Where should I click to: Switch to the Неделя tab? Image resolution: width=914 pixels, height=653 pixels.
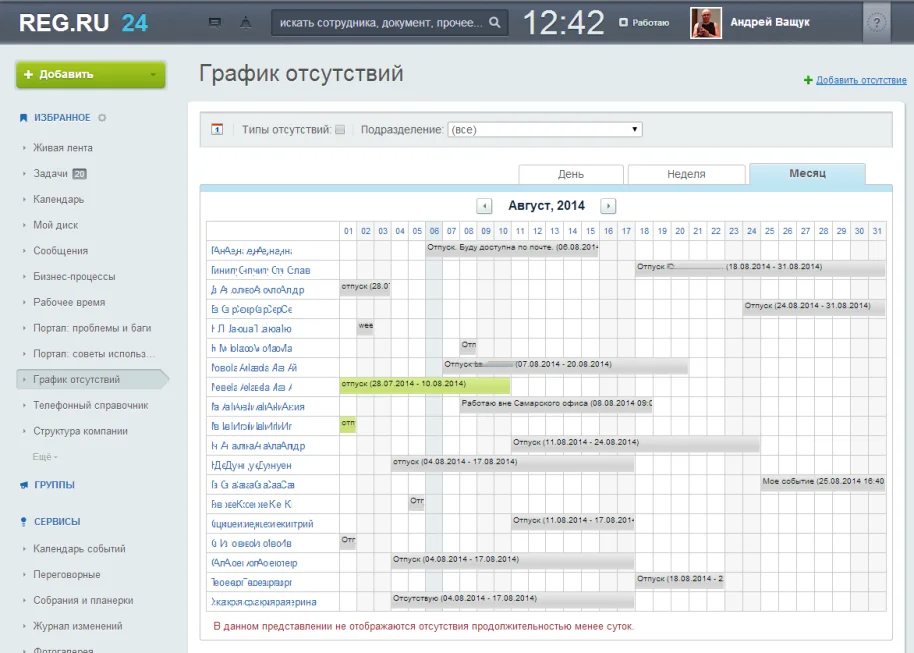pyautogui.click(x=686, y=174)
